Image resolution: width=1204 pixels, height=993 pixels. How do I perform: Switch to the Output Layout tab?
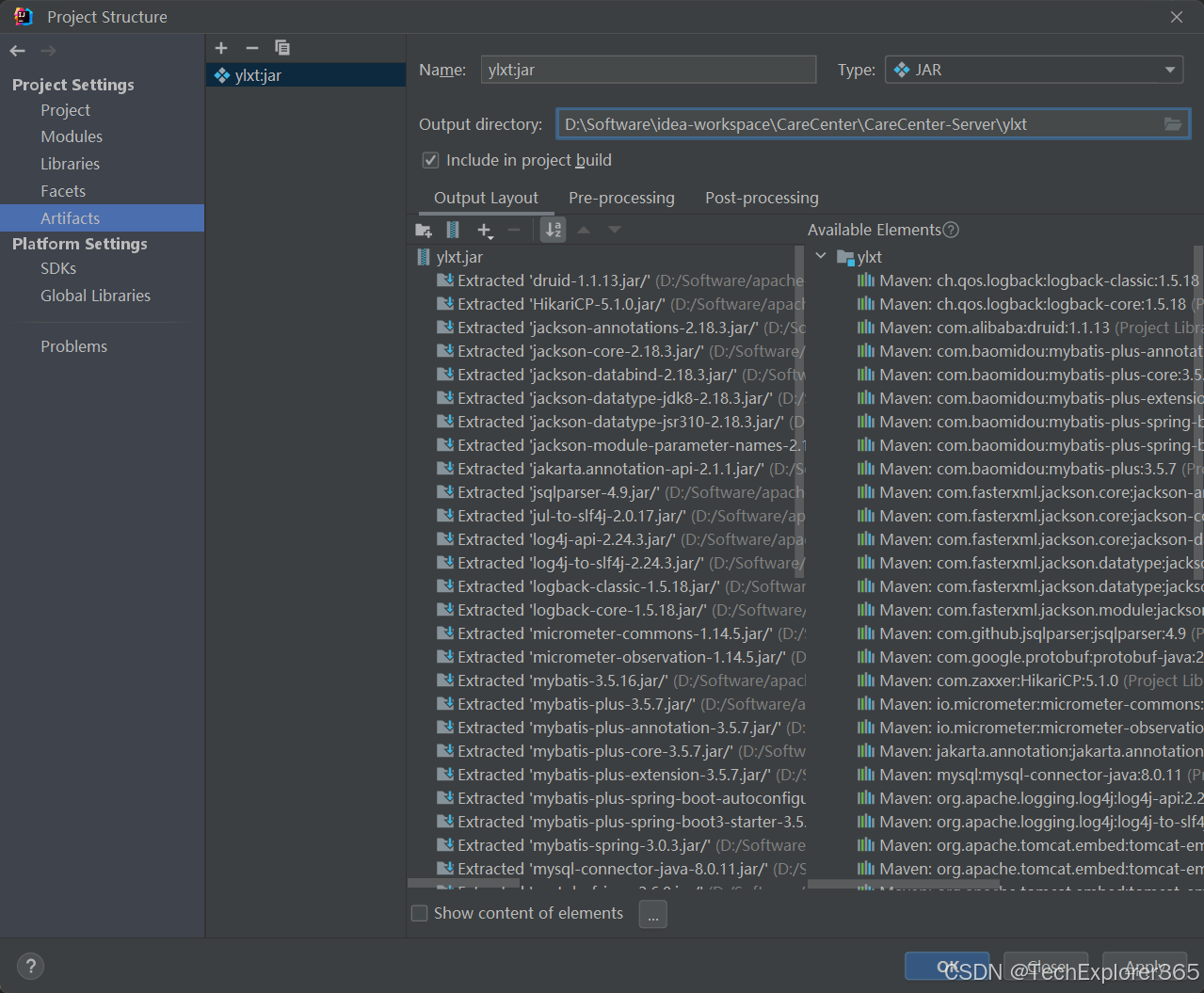486,198
